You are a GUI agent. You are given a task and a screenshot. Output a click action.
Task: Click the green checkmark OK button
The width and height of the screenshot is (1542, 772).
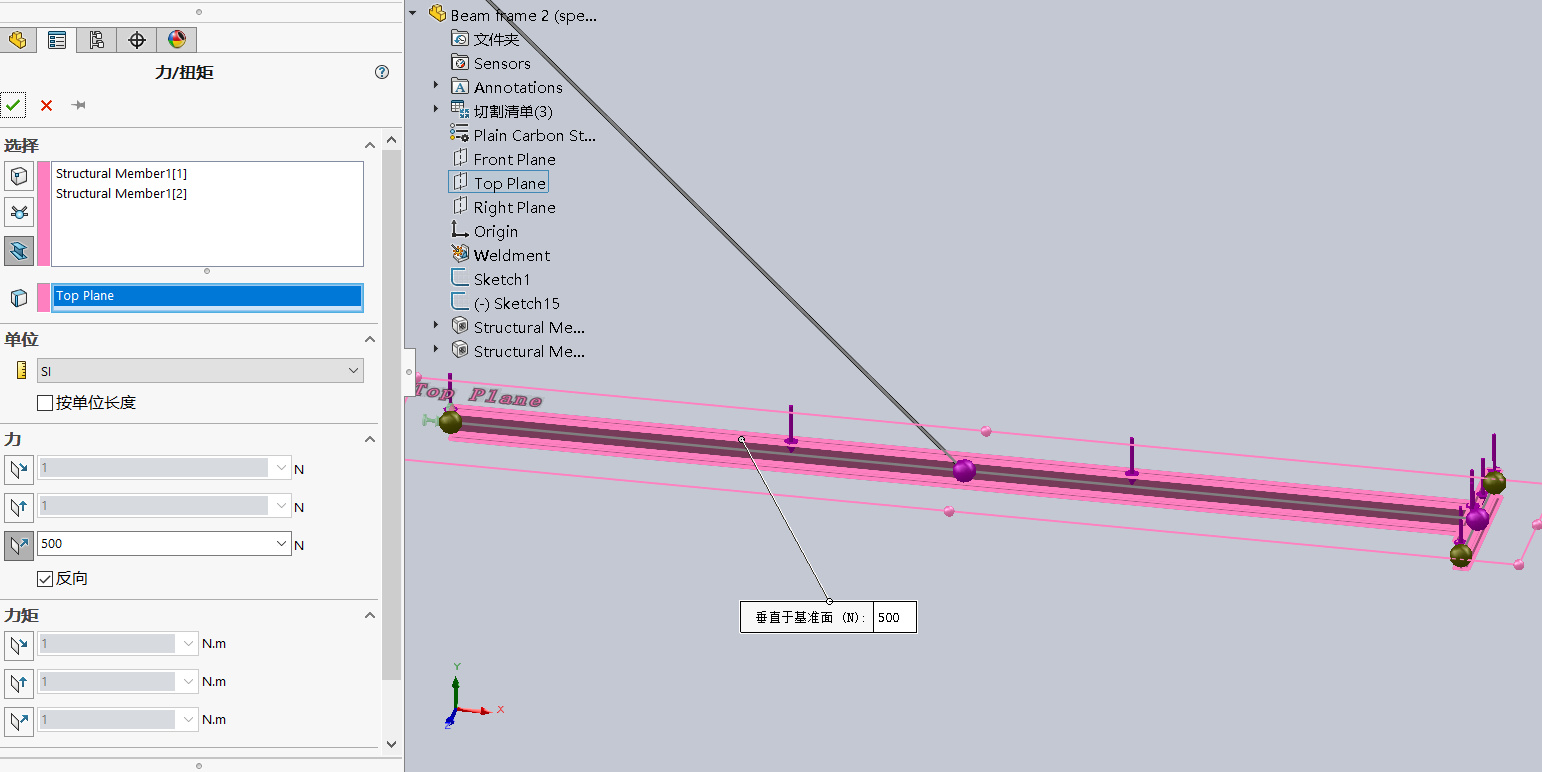coord(13,105)
